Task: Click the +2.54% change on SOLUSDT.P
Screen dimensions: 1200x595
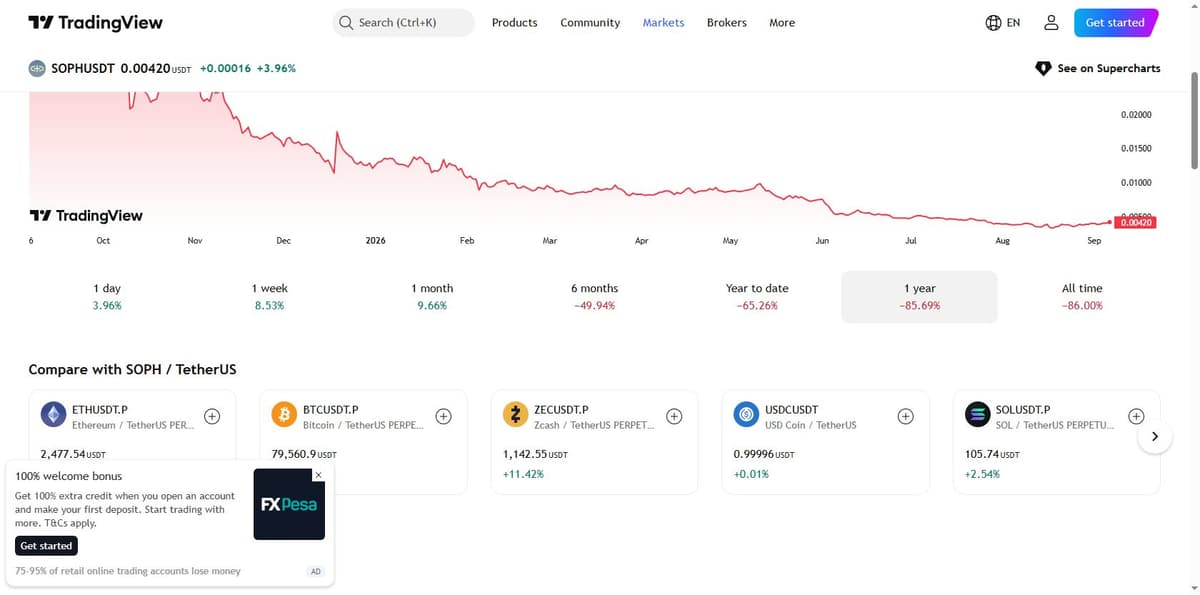Action: [x=982, y=474]
